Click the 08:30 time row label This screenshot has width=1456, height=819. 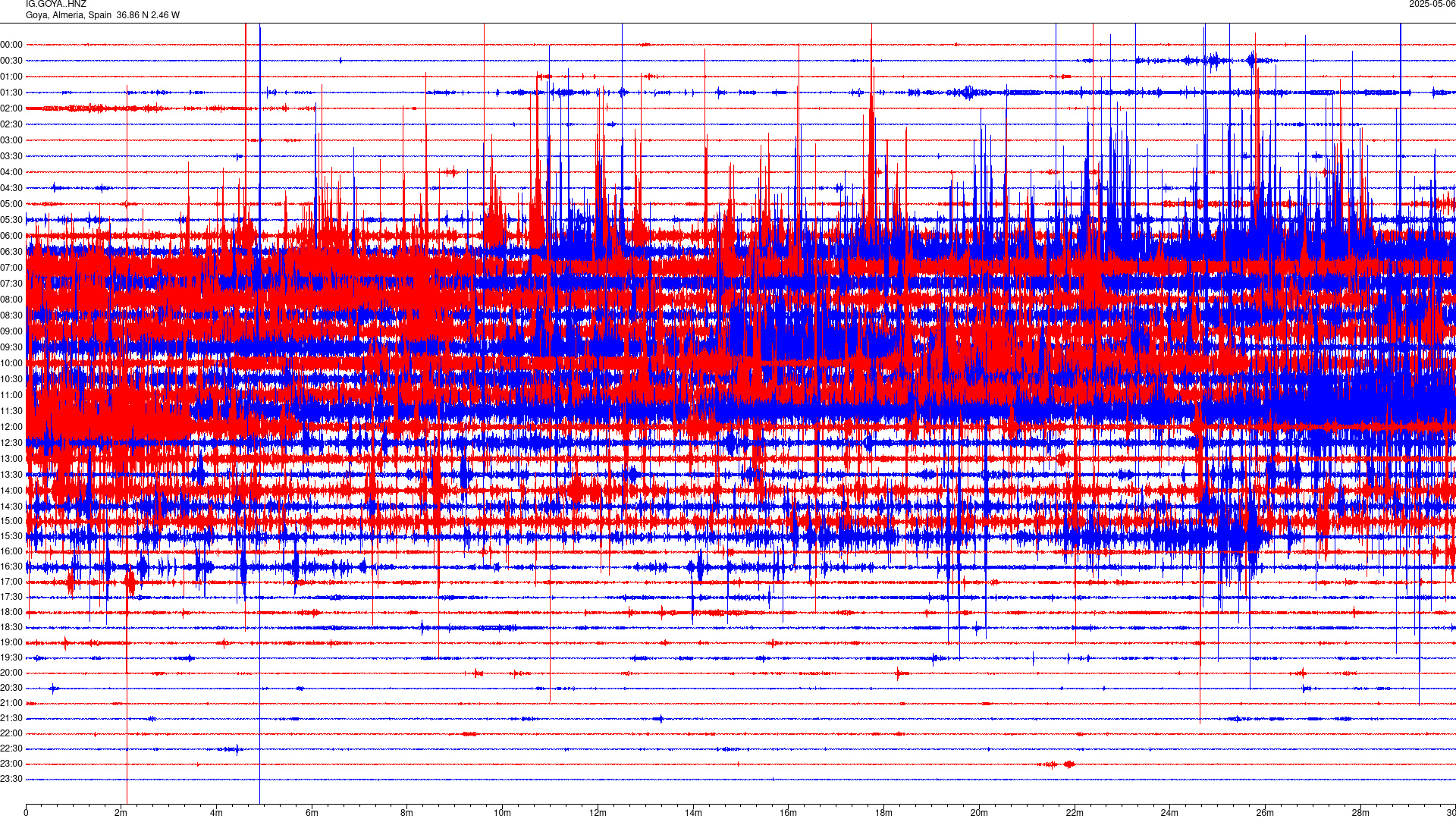tap(11, 315)
